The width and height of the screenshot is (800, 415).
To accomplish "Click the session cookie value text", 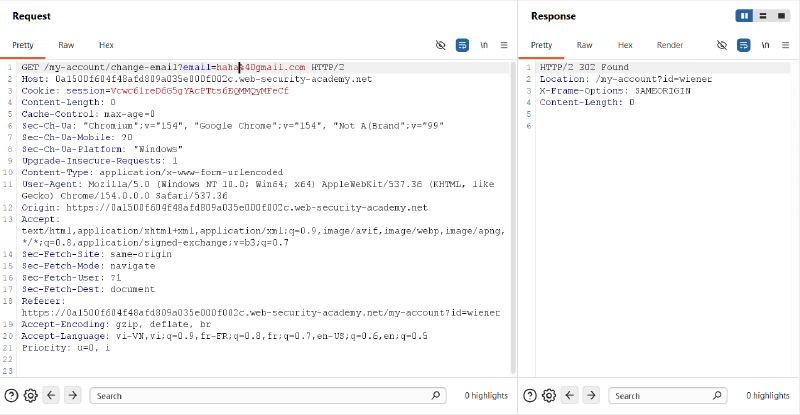I will click(199, 91).
